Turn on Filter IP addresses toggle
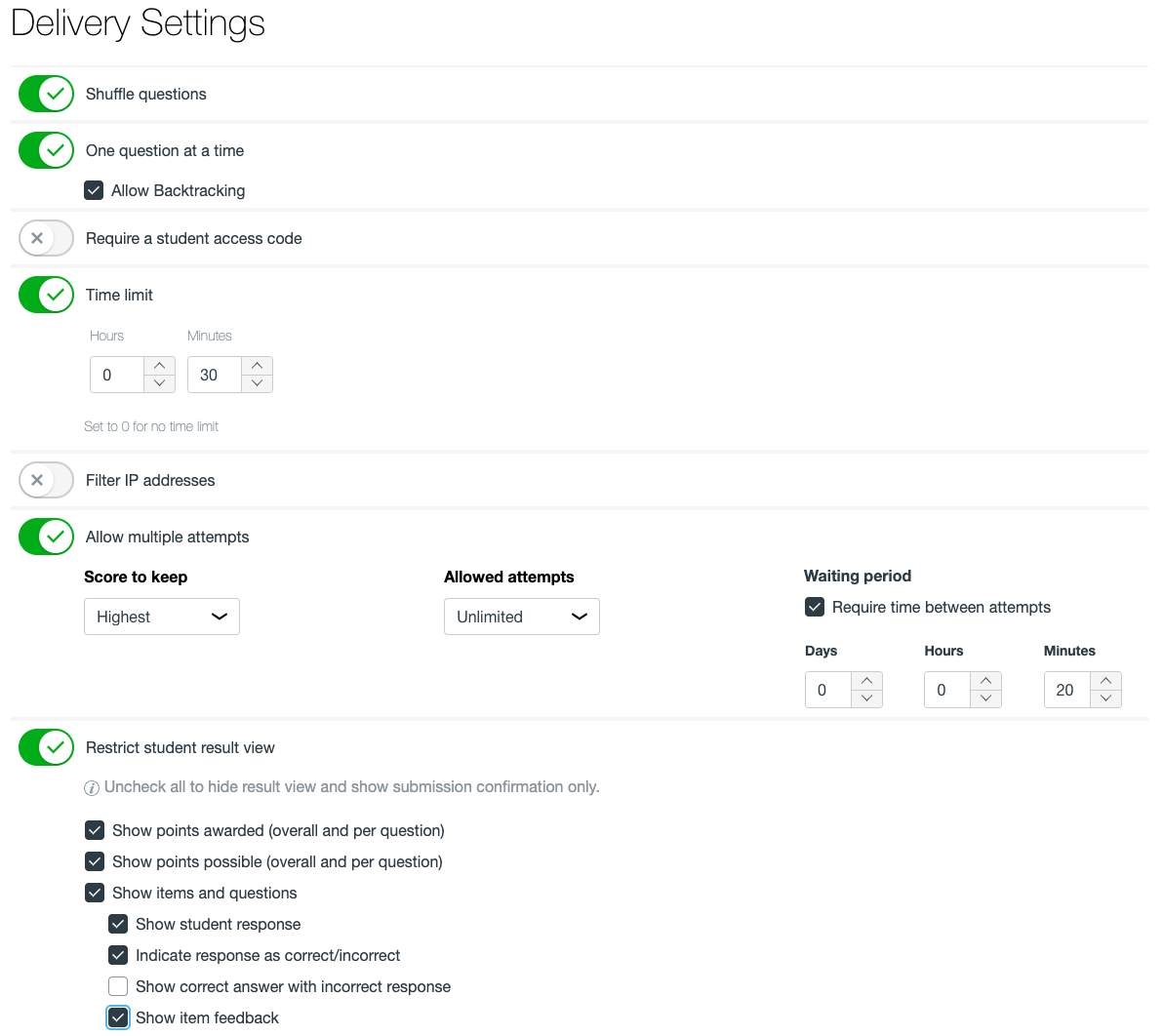This screenshot has width=1163, height=1036. (46, 480)
